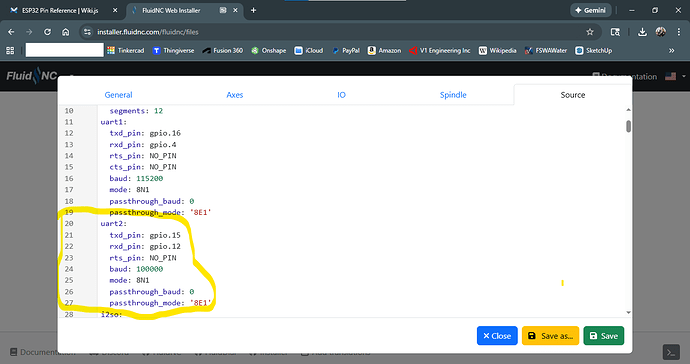Go forward in browser history
The height and width of the screenshot is (364, 690).
pyautogui.click(x=29, y=32)
